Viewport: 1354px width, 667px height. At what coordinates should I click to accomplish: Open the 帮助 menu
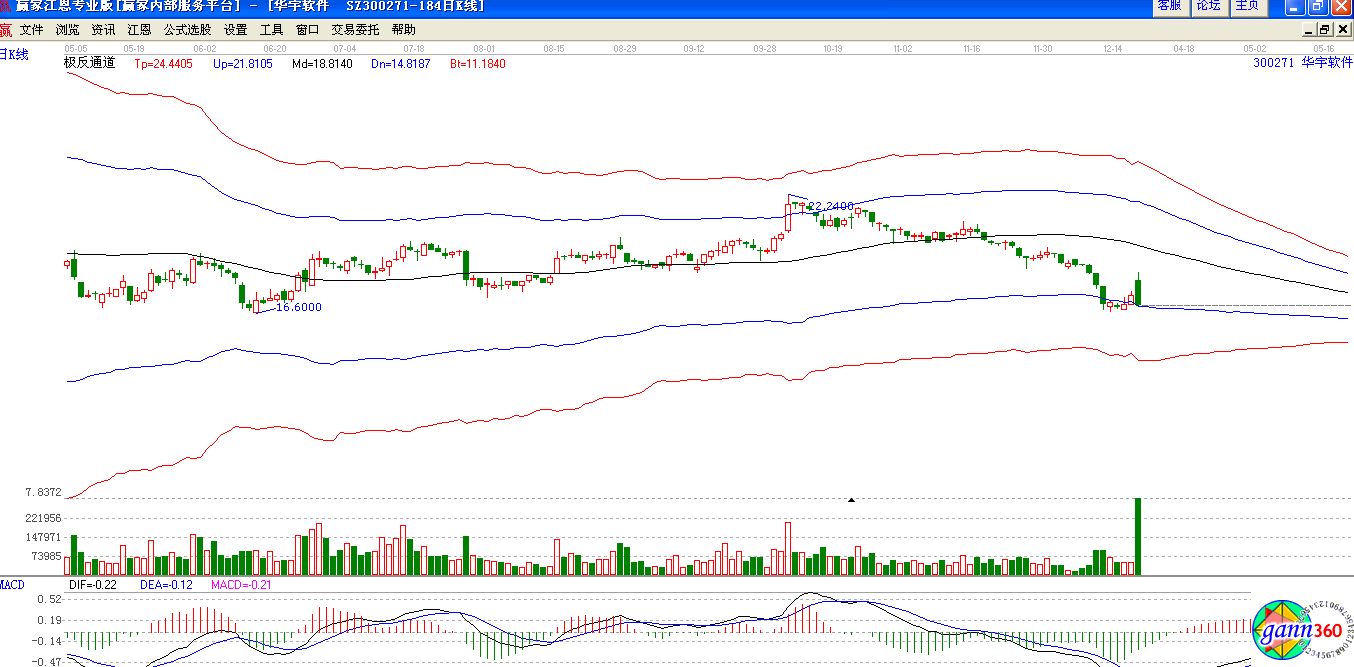point(403,30)
